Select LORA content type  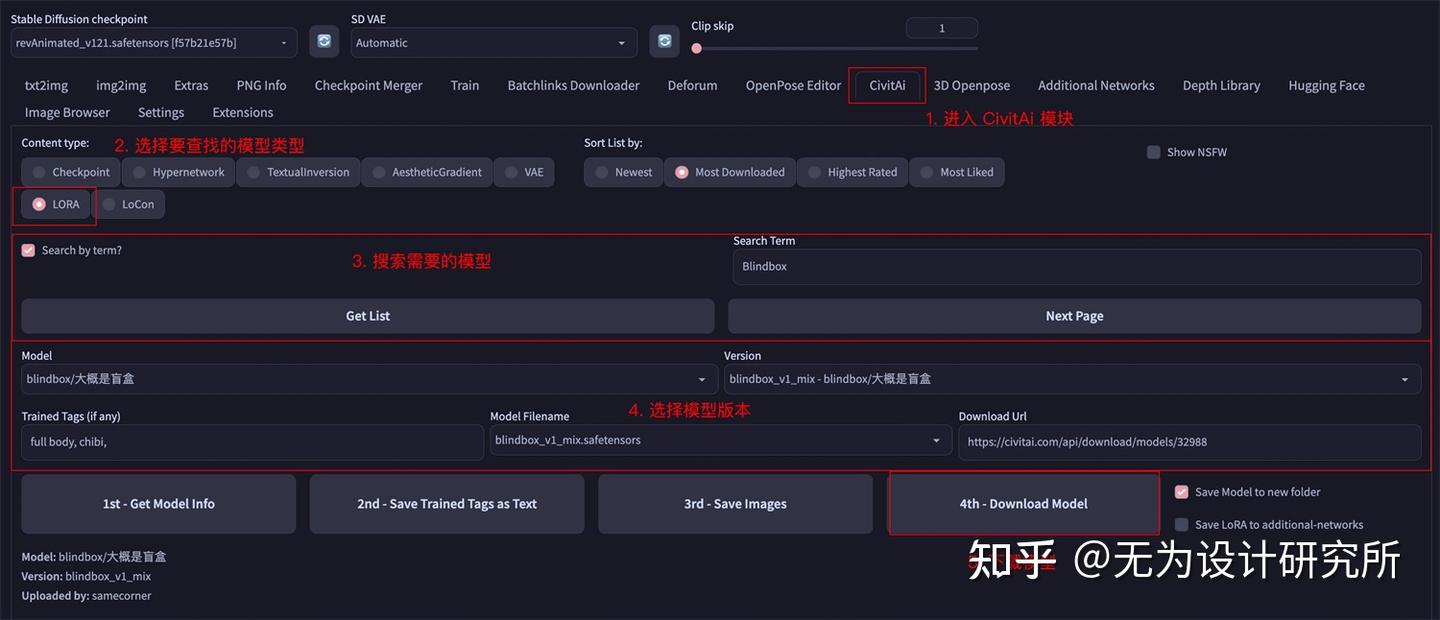(x=54, y=204)
